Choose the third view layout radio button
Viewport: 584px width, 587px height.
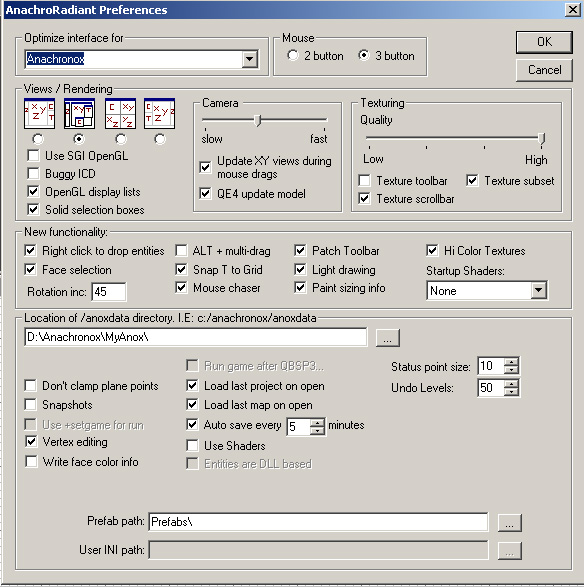point(121,139)
